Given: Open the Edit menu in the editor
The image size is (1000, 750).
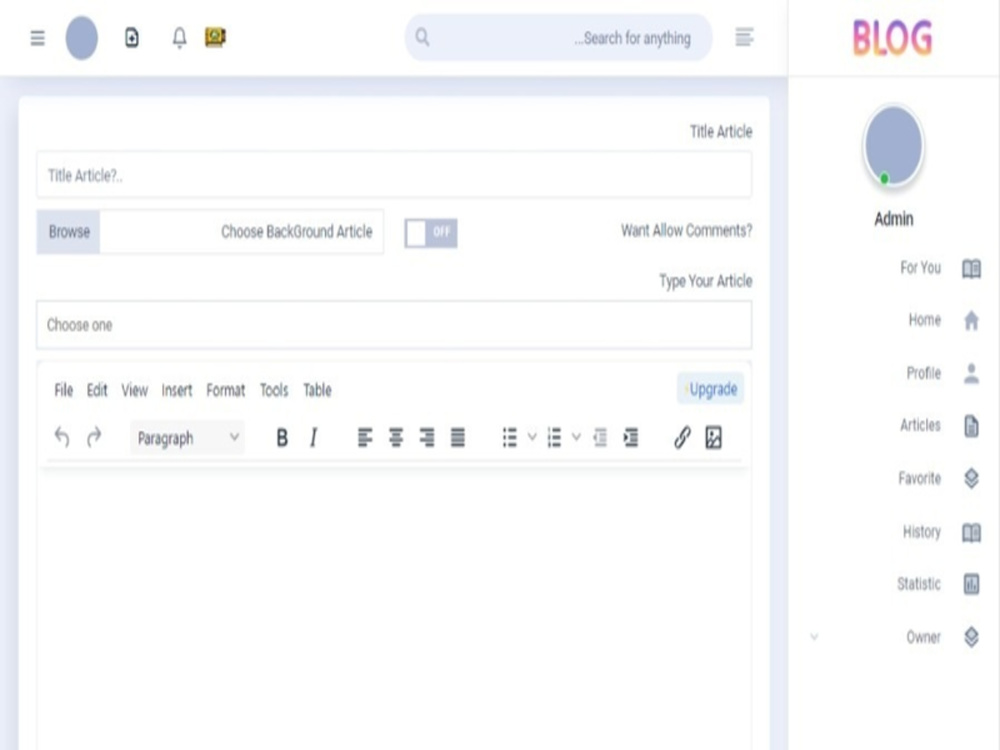Looking at the screenshot, I should pyautogui.click(x=97, y=390).
